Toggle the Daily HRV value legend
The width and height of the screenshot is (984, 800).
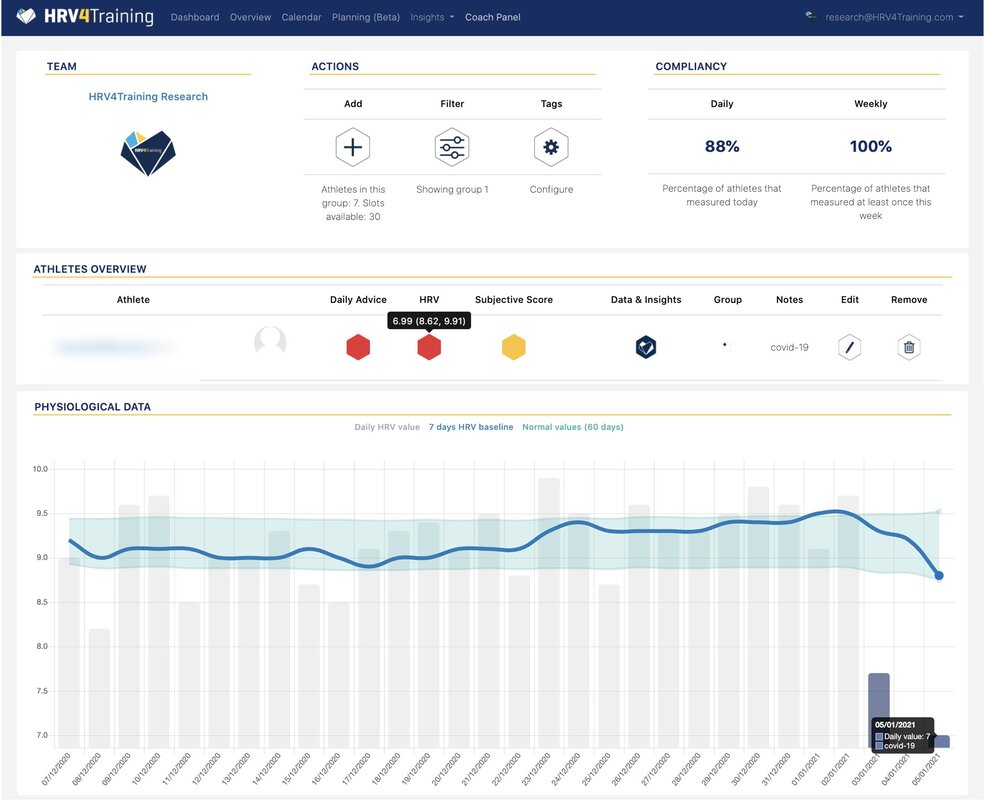click(387, 427)
